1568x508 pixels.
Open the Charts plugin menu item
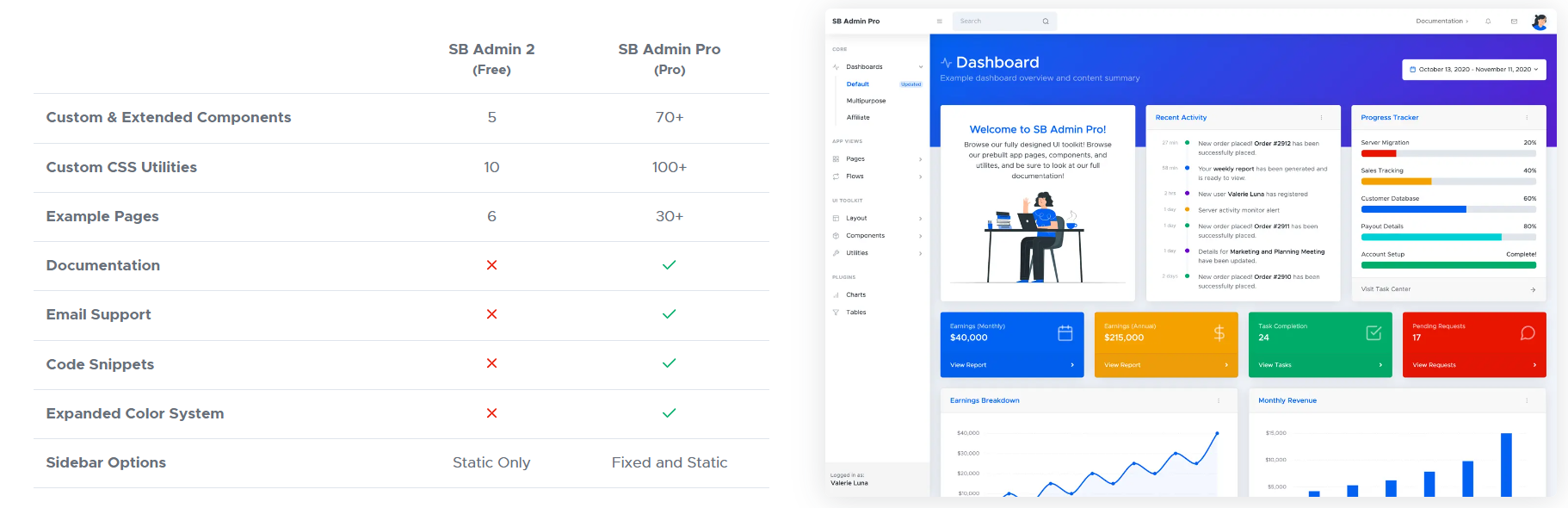(x=855, y=295)
